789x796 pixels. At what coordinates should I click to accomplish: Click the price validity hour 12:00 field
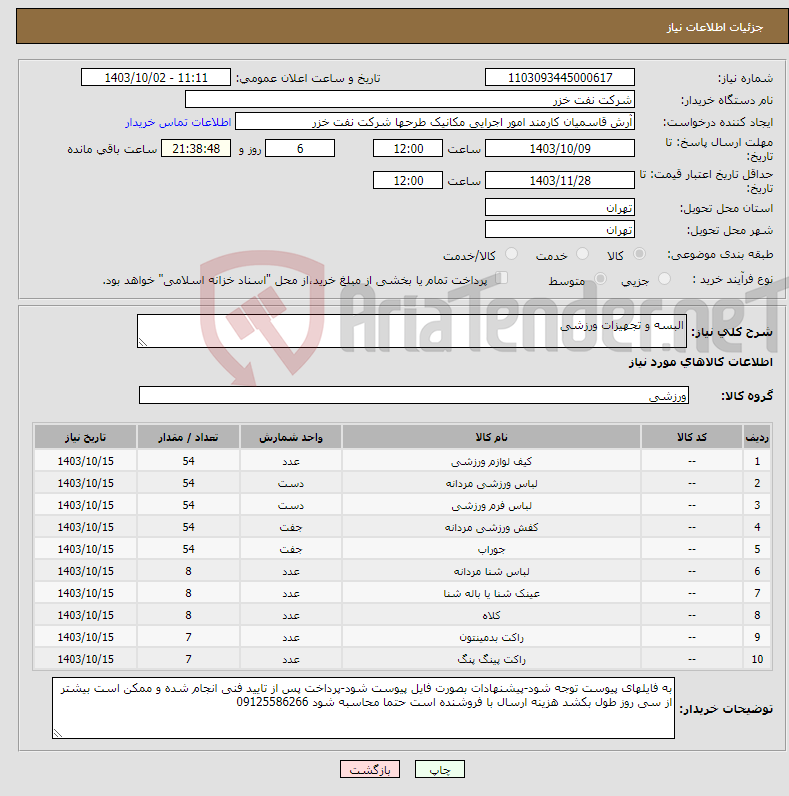(408, 181)
